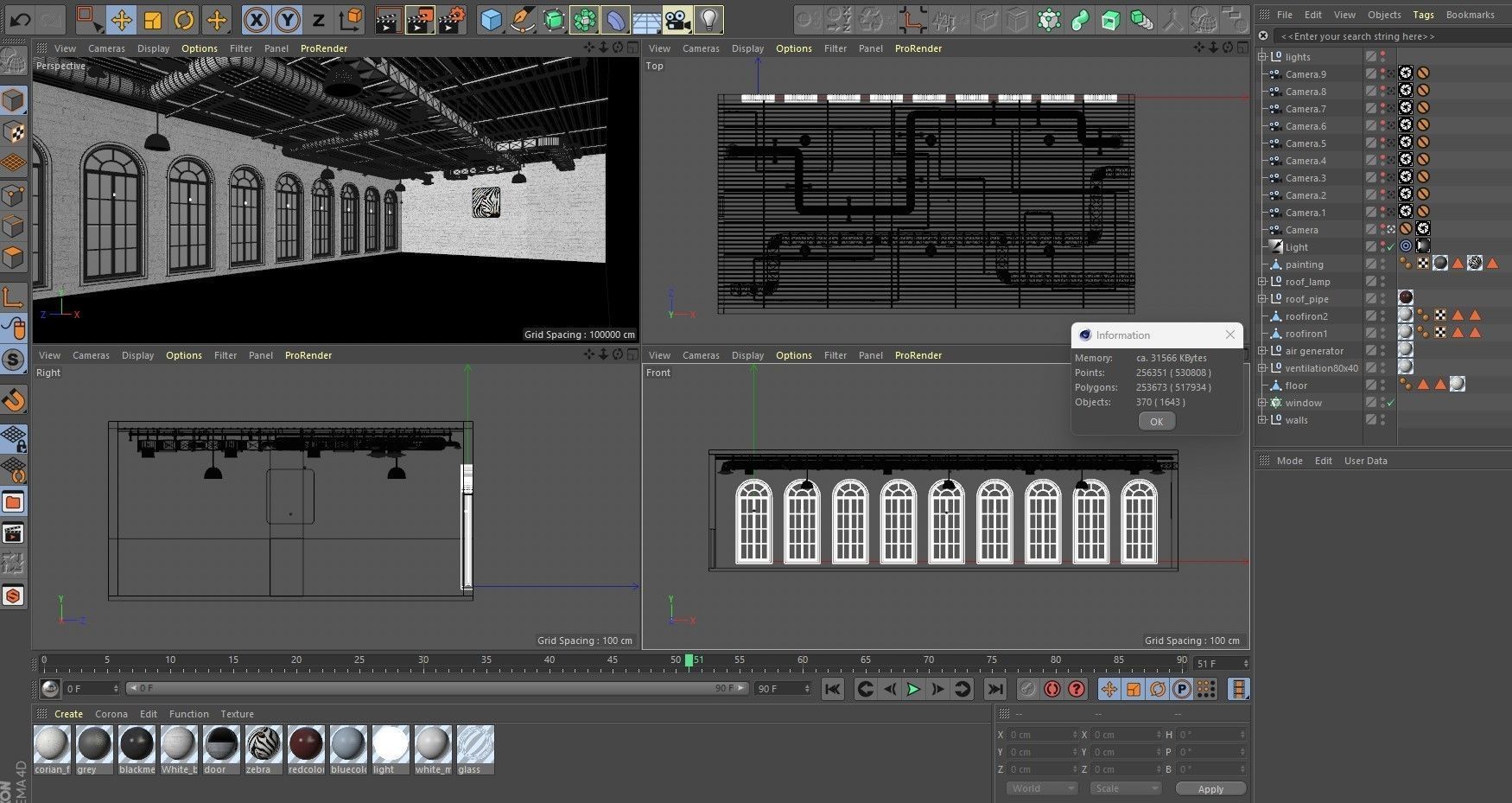Click the record active objects button

click(x=1027, y=689)
